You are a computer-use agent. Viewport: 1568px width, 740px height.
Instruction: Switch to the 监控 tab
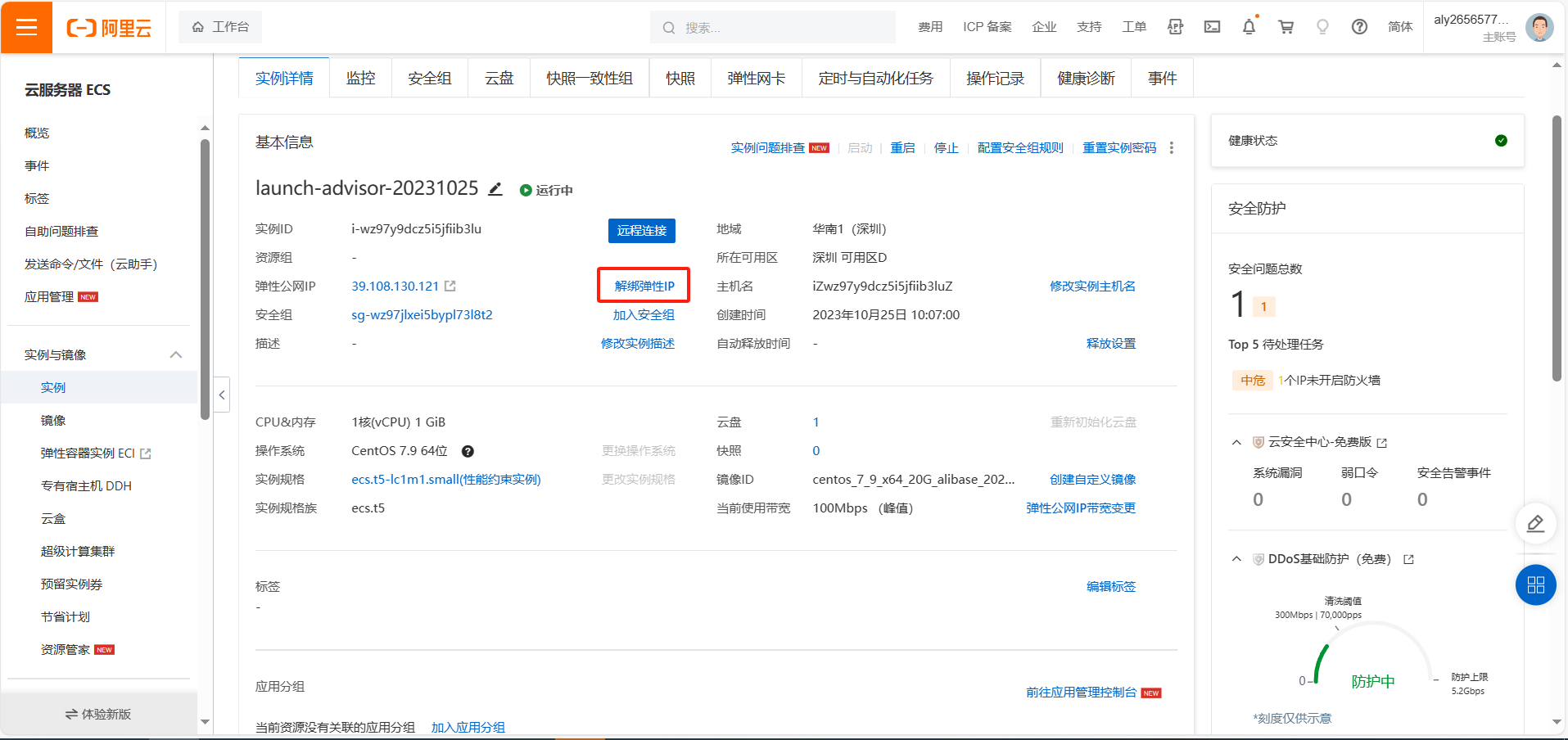[x=360, y=78]
